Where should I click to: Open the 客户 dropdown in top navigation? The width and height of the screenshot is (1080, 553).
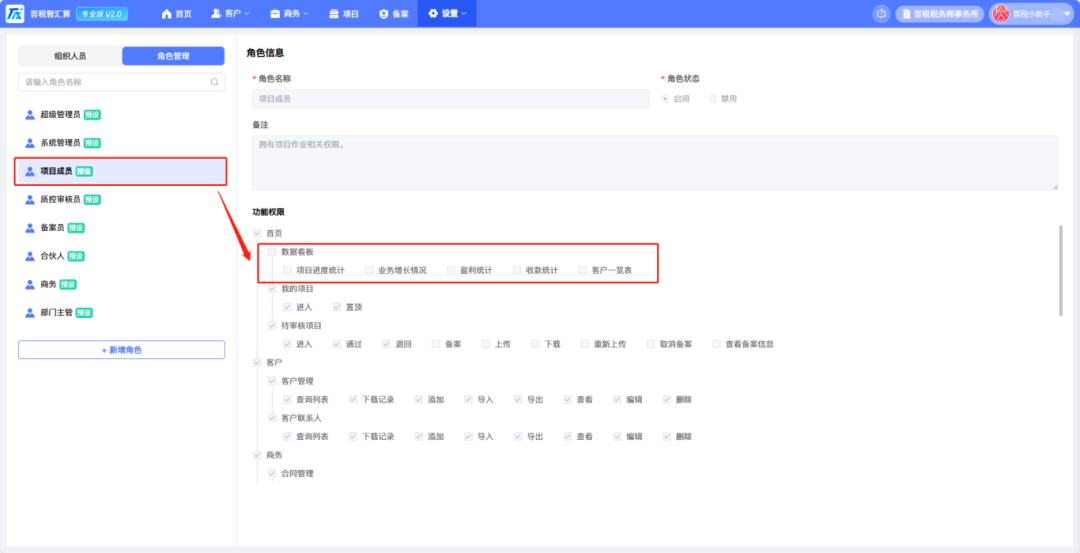[231, 14]
